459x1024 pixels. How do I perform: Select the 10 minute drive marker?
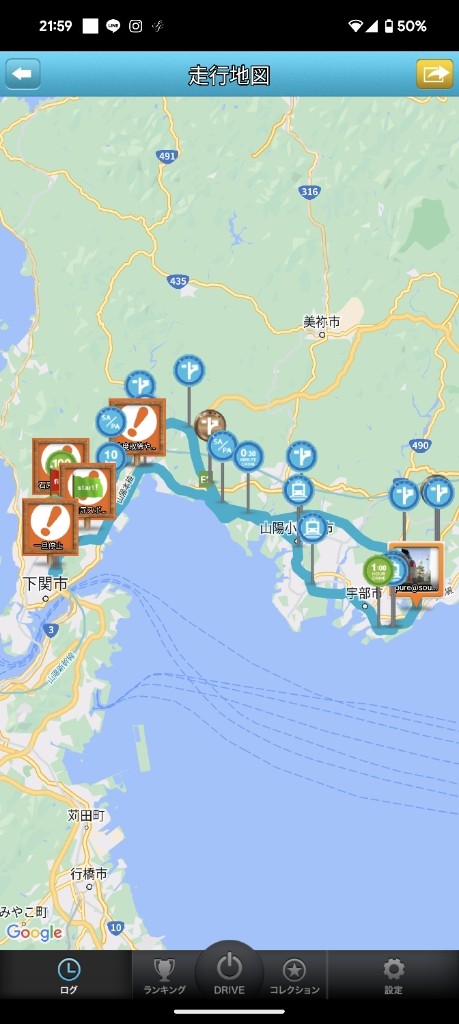[111, 456]
